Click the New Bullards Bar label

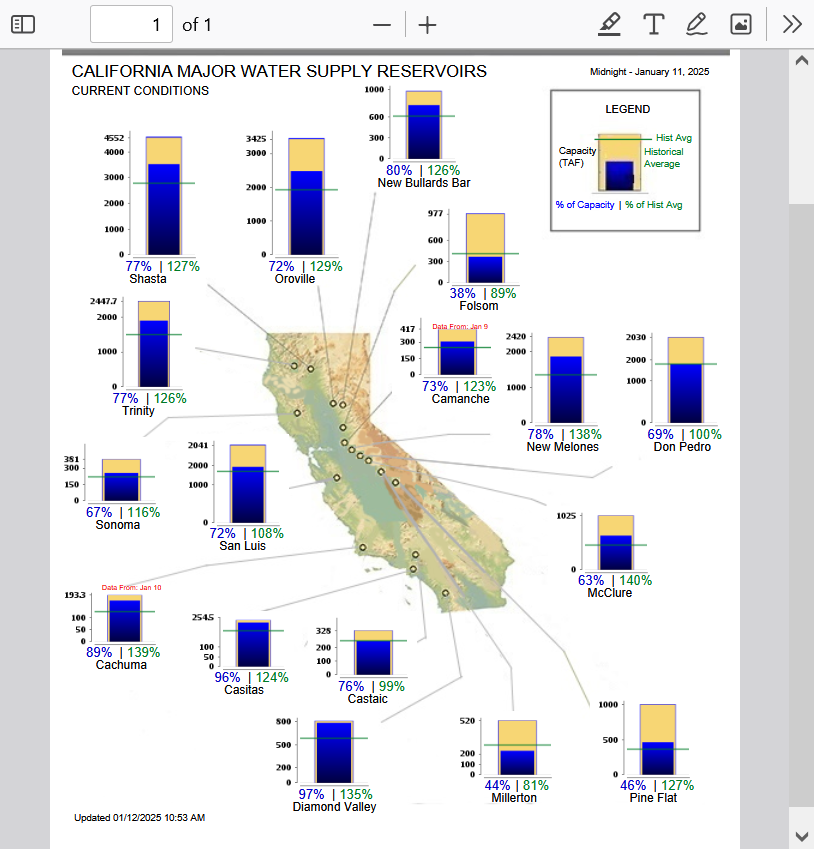[424, 183]
